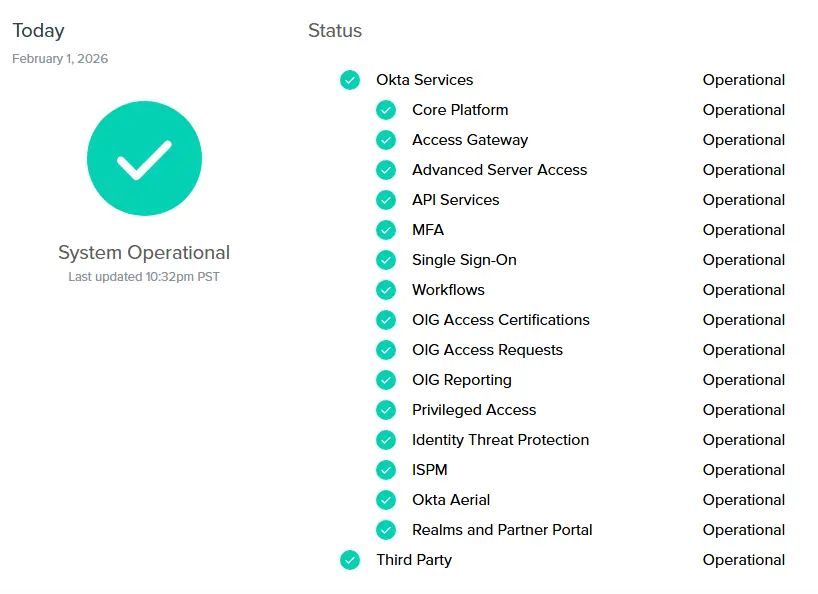Collapse the Third Party status group
Viewport: 818px width, 594px height.
[x=414, y=560]
